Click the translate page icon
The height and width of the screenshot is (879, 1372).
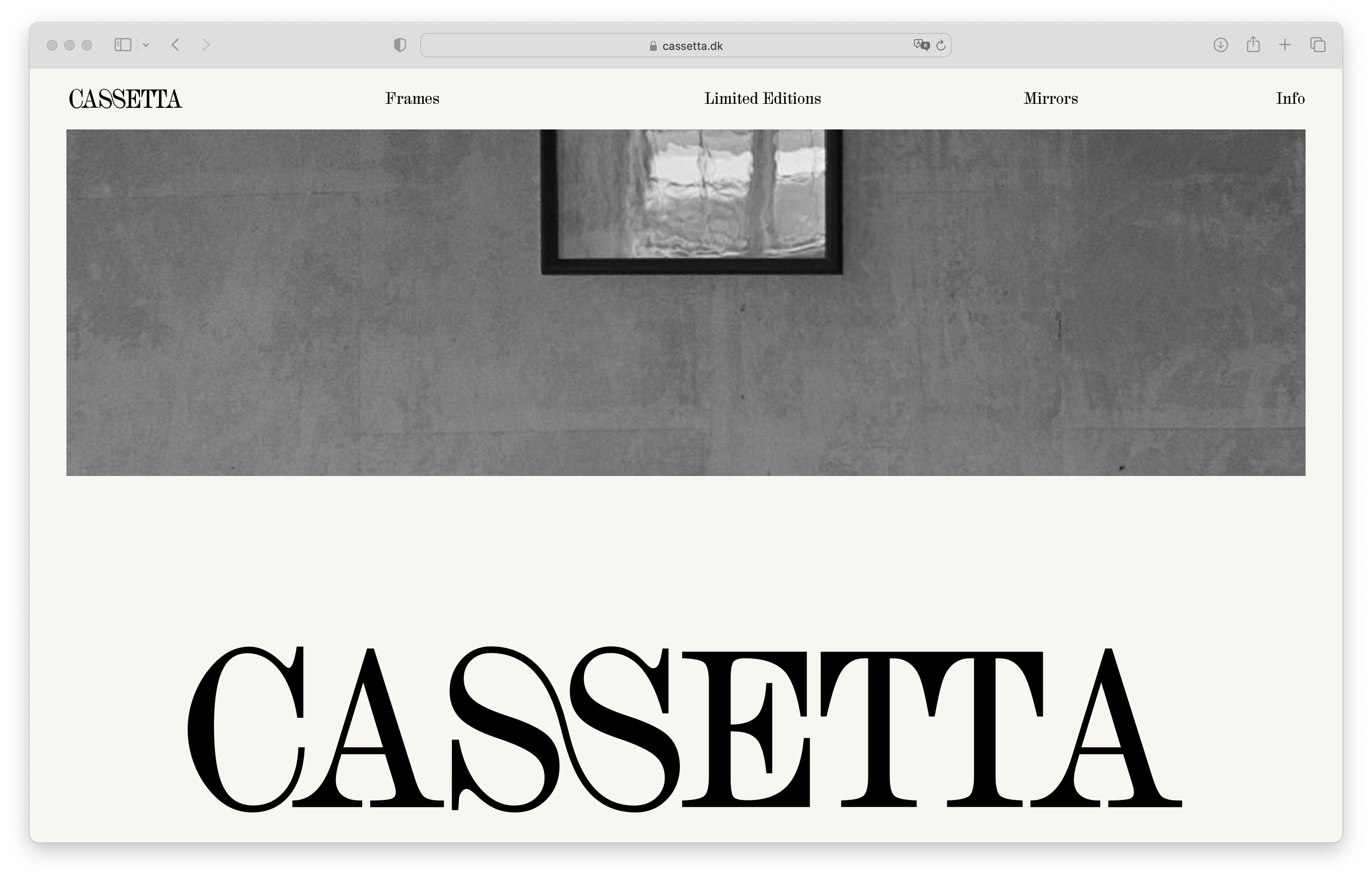click(x=921, y=45)
